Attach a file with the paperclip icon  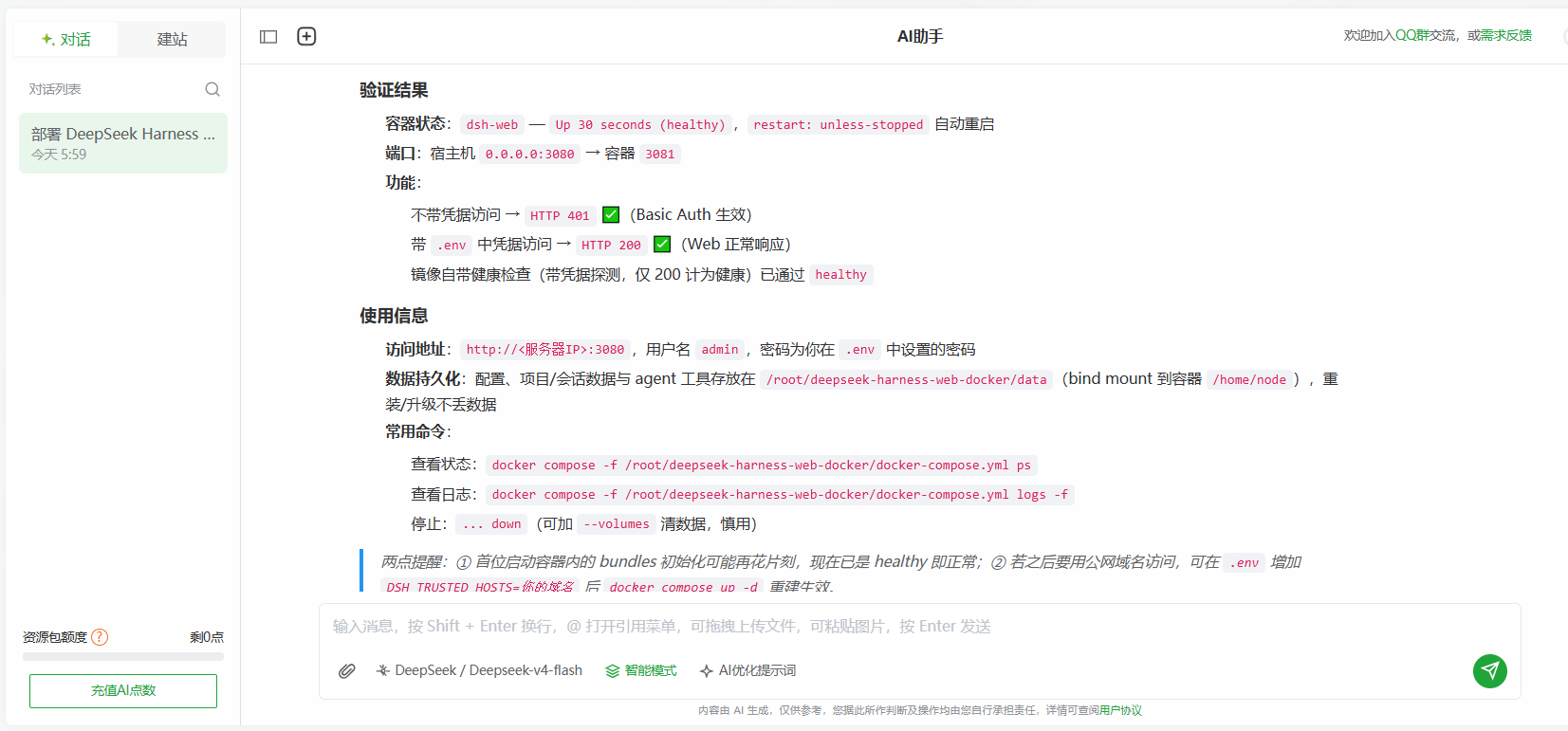(347, 670)
